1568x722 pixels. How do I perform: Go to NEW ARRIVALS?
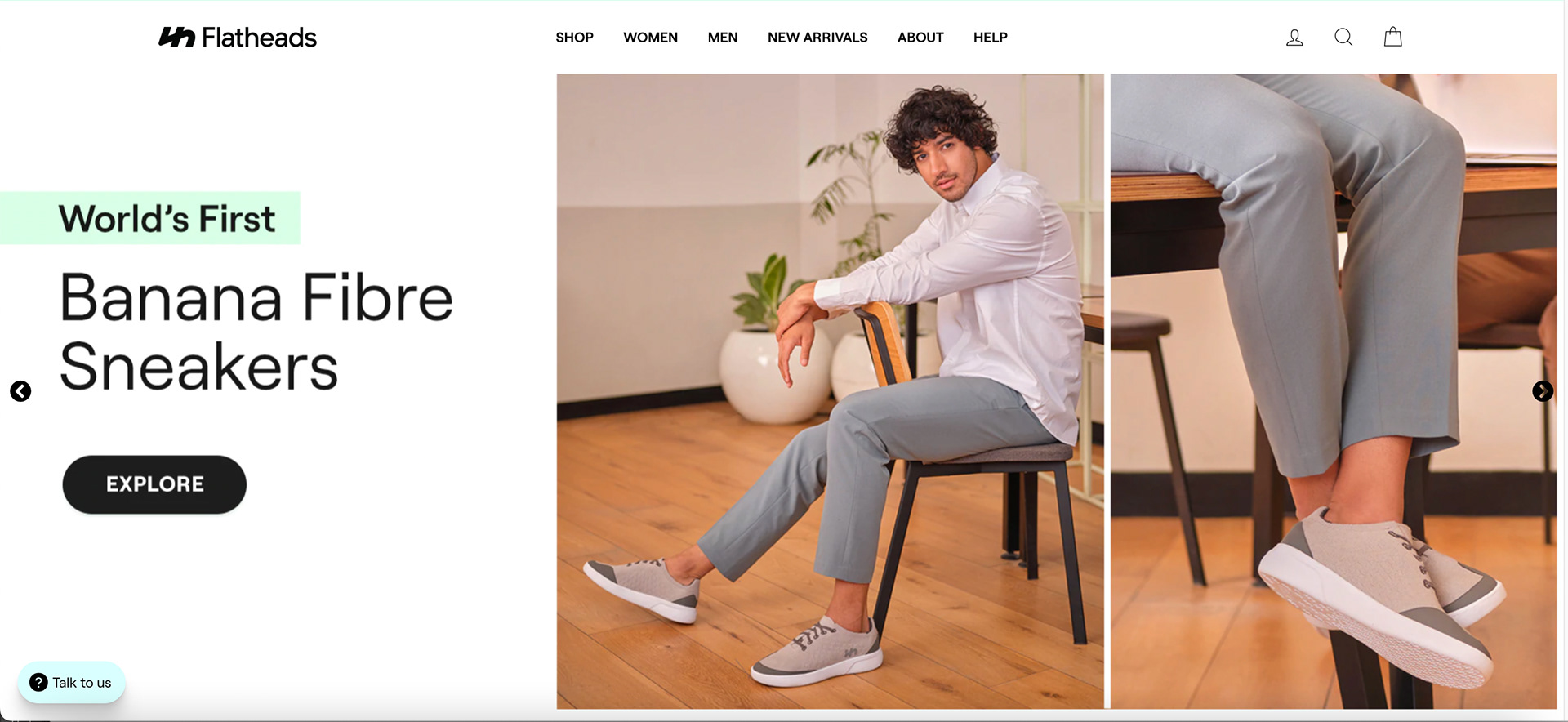(817, 38)
